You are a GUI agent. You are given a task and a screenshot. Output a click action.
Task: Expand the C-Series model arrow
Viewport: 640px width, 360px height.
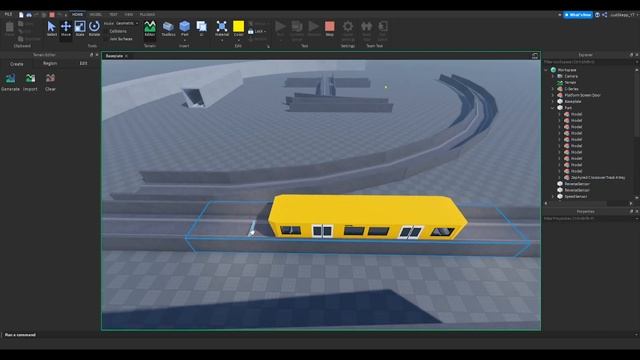pos(553,89)
